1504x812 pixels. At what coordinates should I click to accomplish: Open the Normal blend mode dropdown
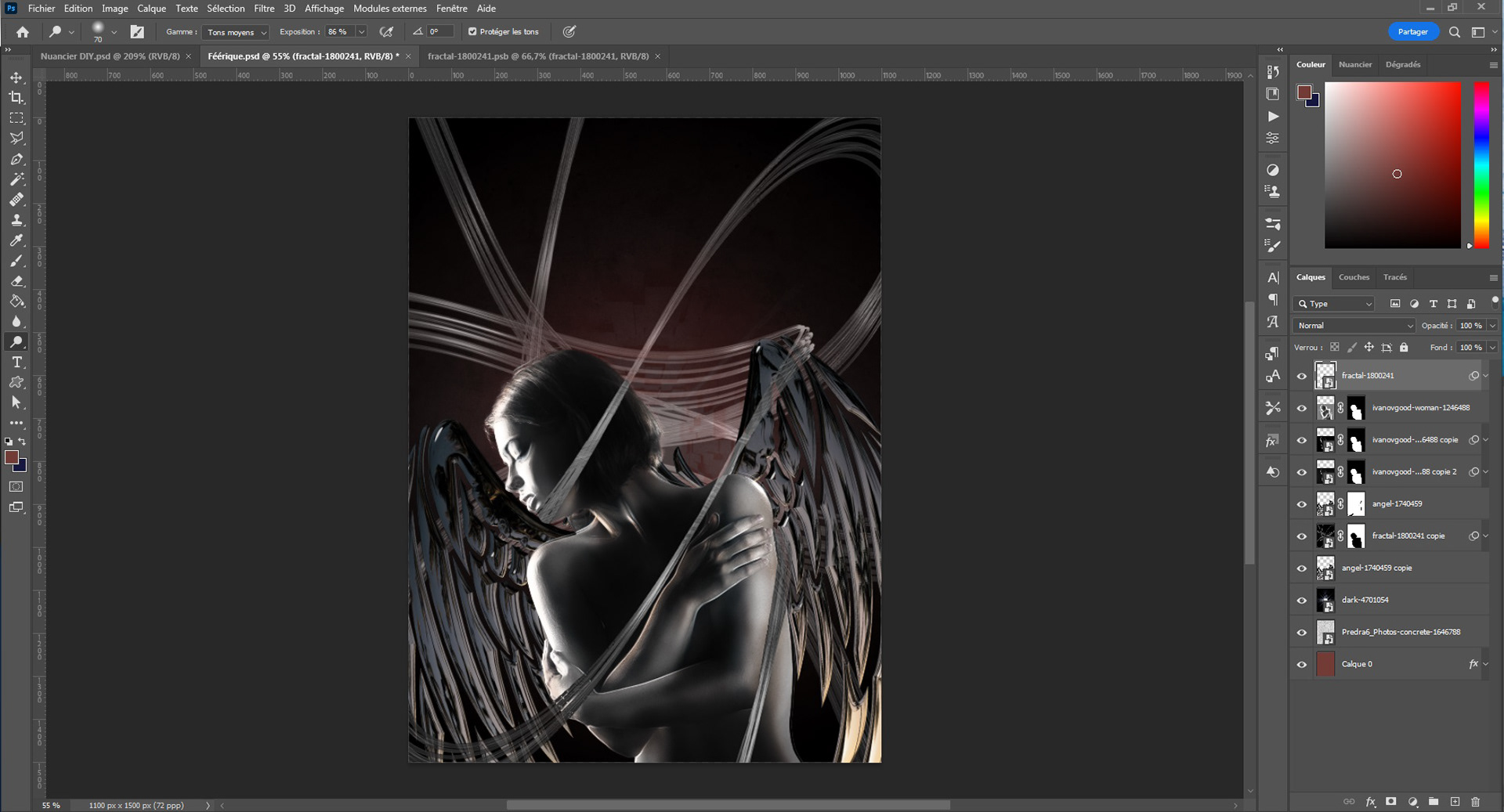[1354, 326]
